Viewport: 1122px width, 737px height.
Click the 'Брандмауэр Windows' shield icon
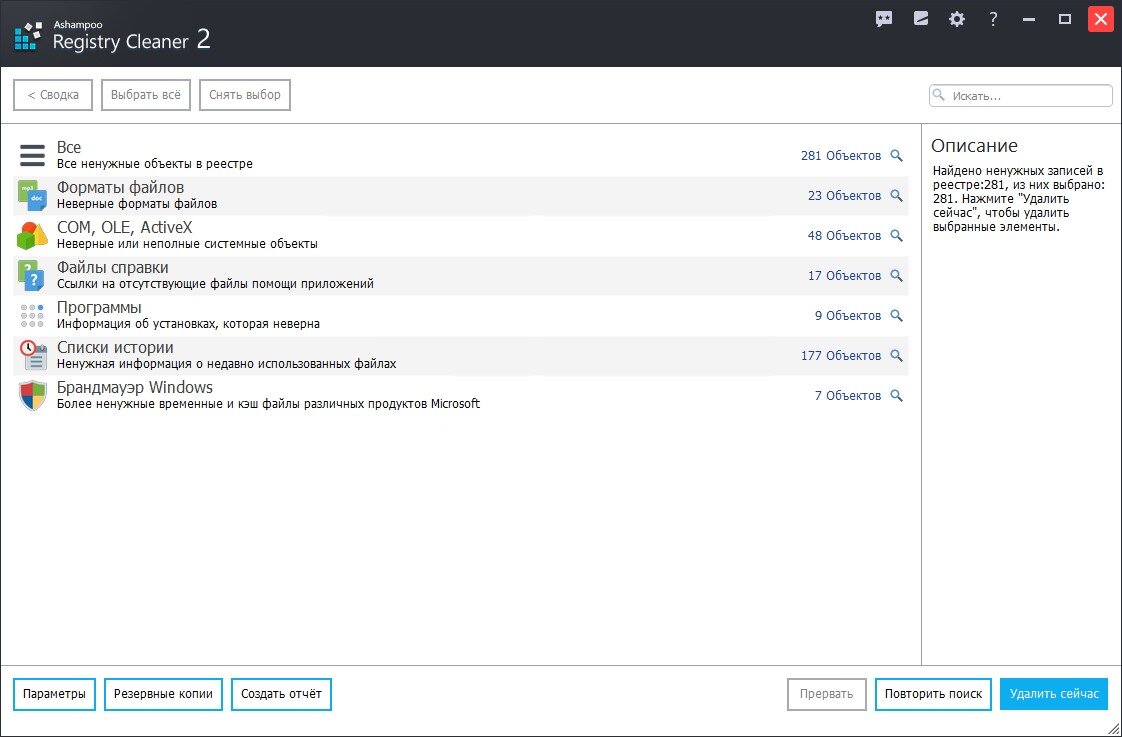click(x=32, y=396)
